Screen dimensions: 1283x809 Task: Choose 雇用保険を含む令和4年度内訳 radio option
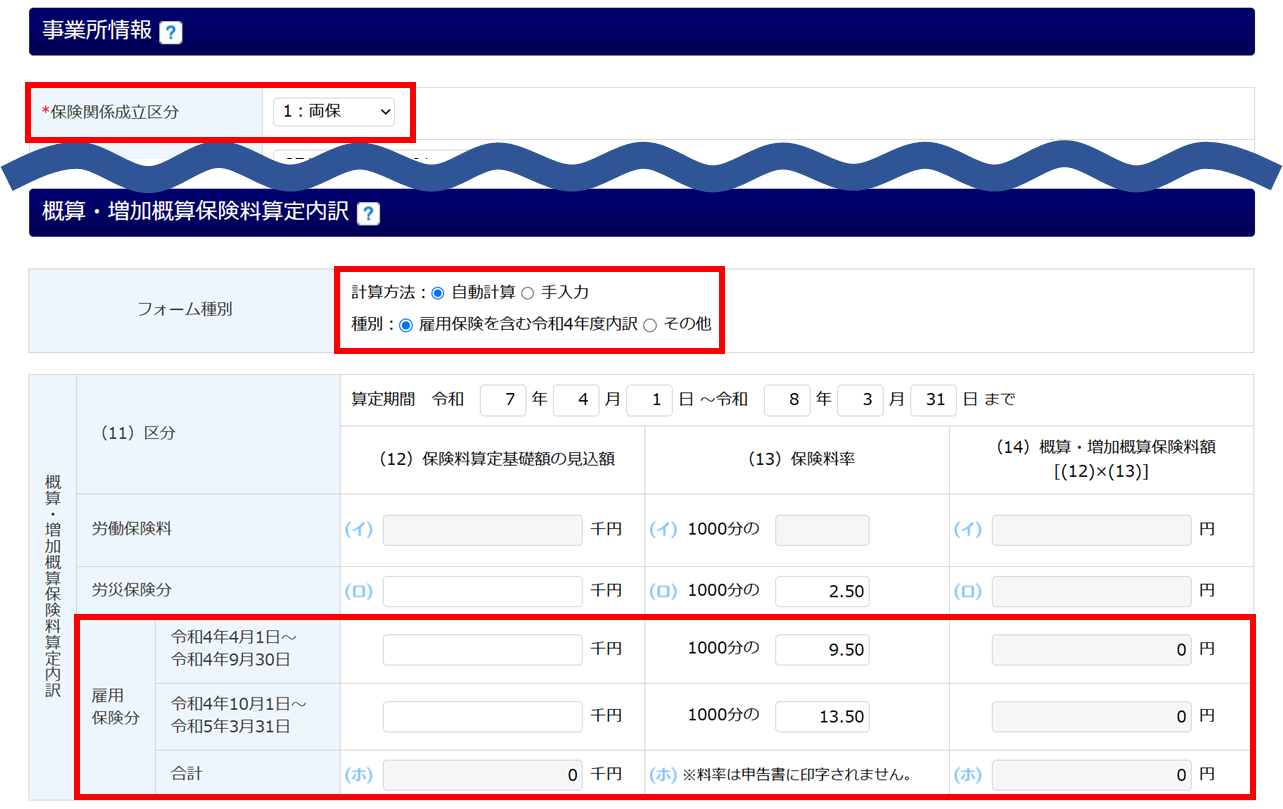click(x=406, y=325)
